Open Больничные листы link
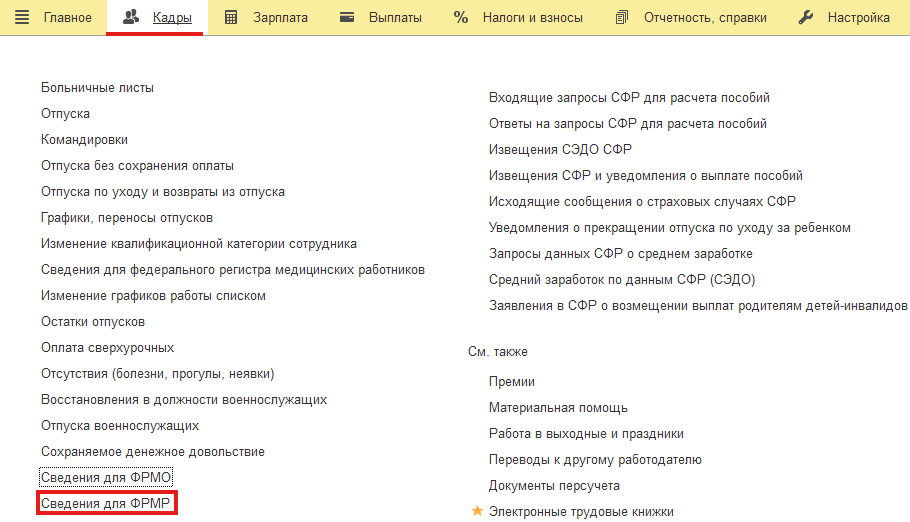The image size is (910, 522). coord(97,88)
